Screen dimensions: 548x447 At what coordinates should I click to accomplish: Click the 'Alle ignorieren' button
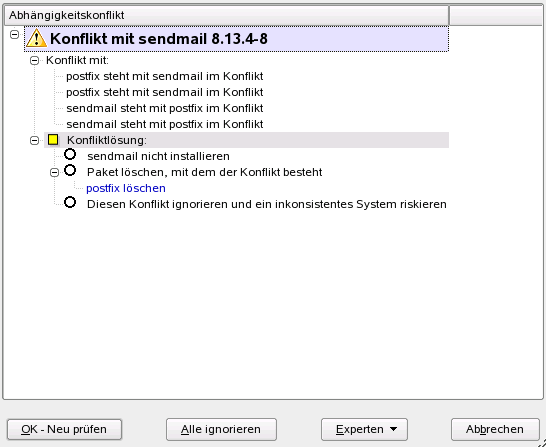[221, 429]
